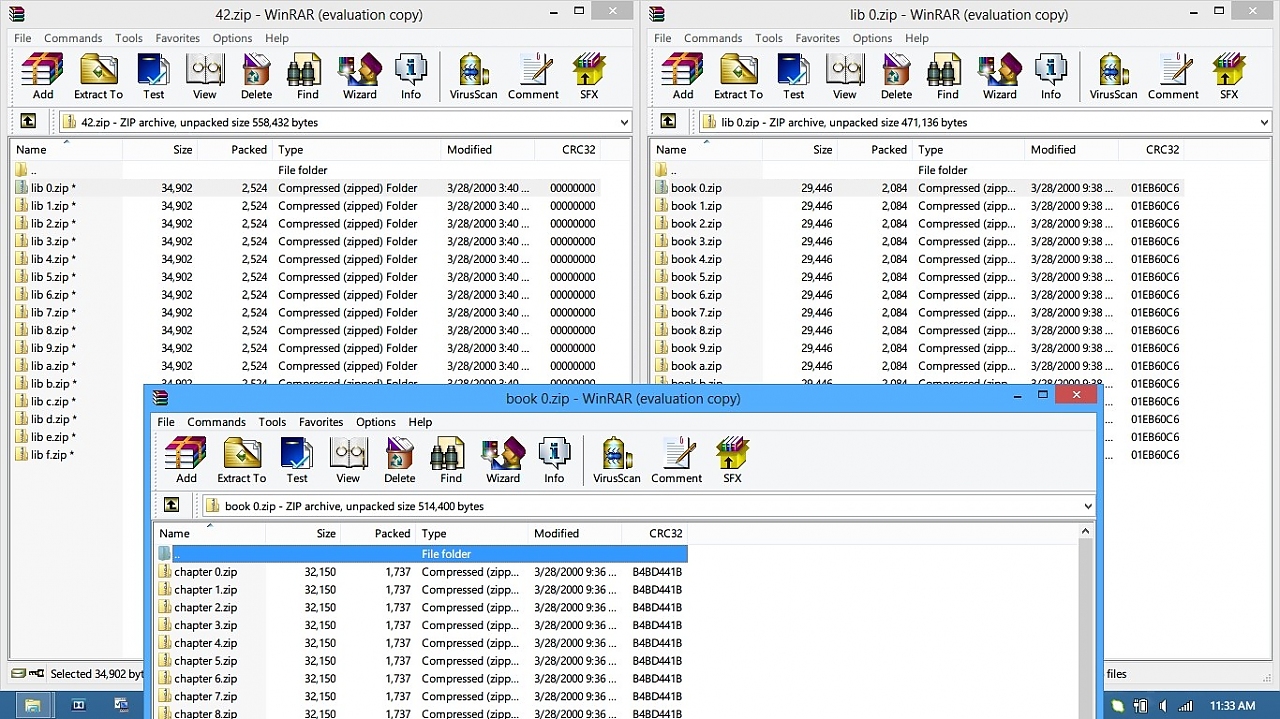This screenshot has width=1280, height=719.
Task: Sort by Size column in 42.zip window
Action: pyautogui.click(x=160, y=150)
